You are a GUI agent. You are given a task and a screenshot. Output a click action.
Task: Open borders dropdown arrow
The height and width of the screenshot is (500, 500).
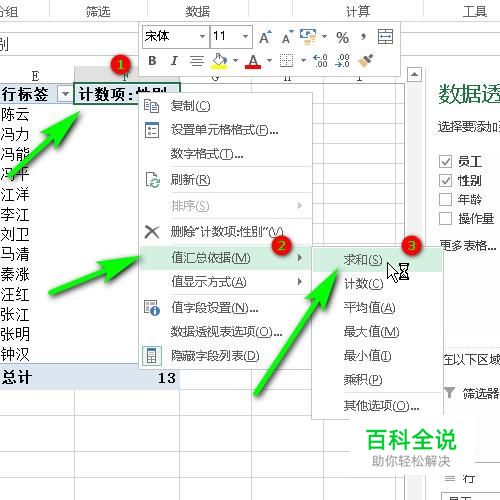303,61
